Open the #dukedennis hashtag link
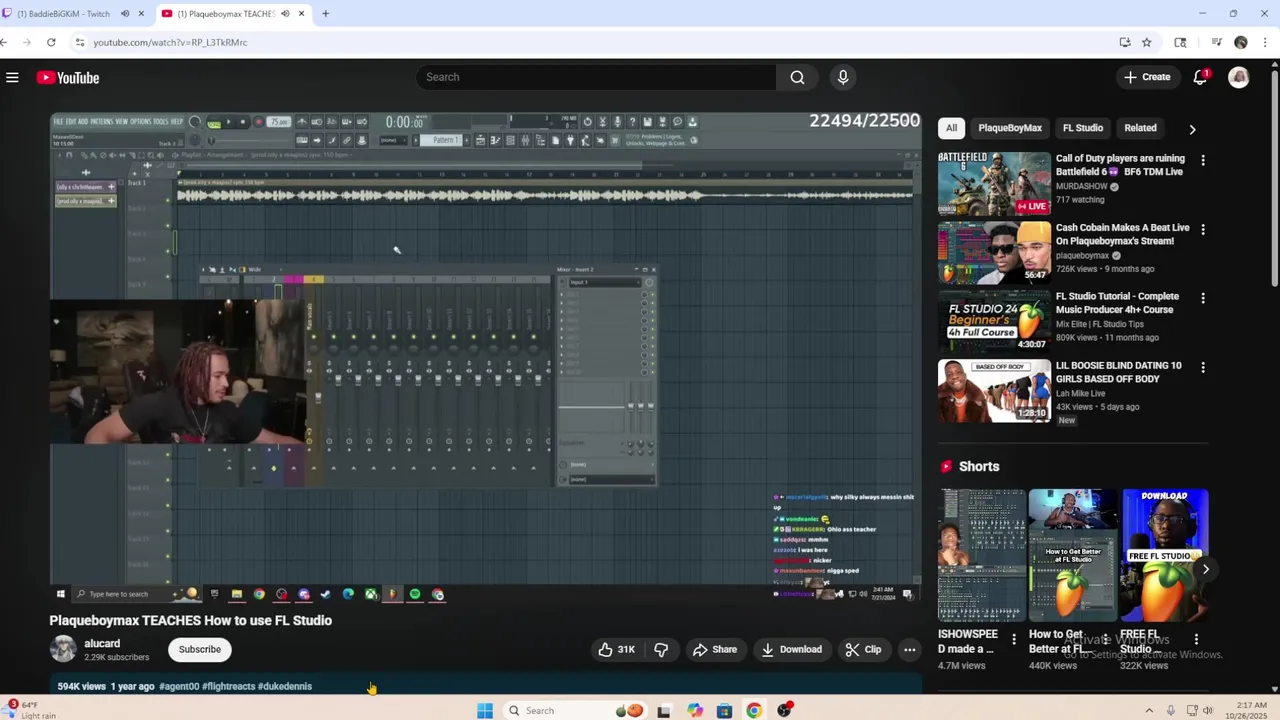The height and width of the screenshot is (720, 1280). click(x=285, y=687)
